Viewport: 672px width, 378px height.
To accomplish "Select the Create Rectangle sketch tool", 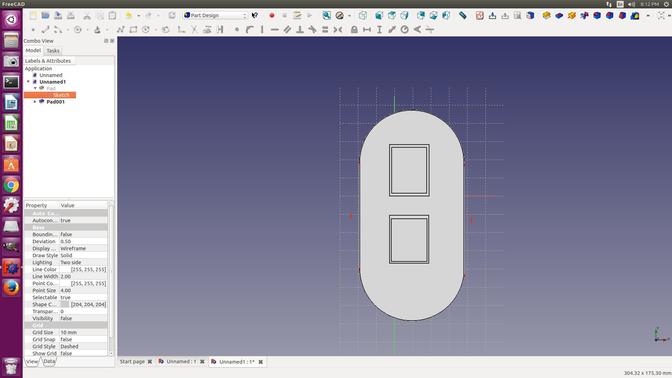I will click(133, 30).
